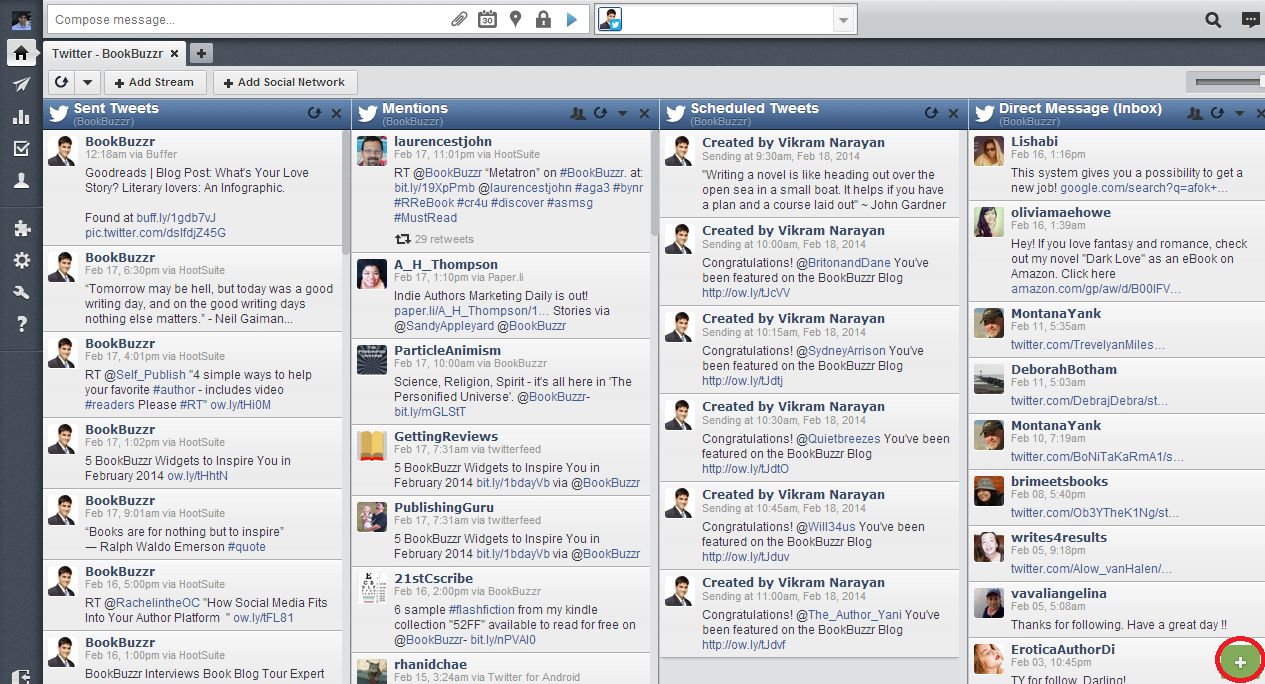Expand the social profile picker dropdown
This screenshot has width=1265, height=684.
(843, 19)
